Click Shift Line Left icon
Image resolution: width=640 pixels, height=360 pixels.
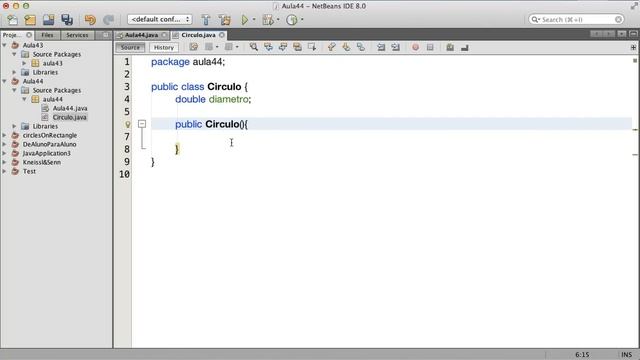[x=381, y=47]
